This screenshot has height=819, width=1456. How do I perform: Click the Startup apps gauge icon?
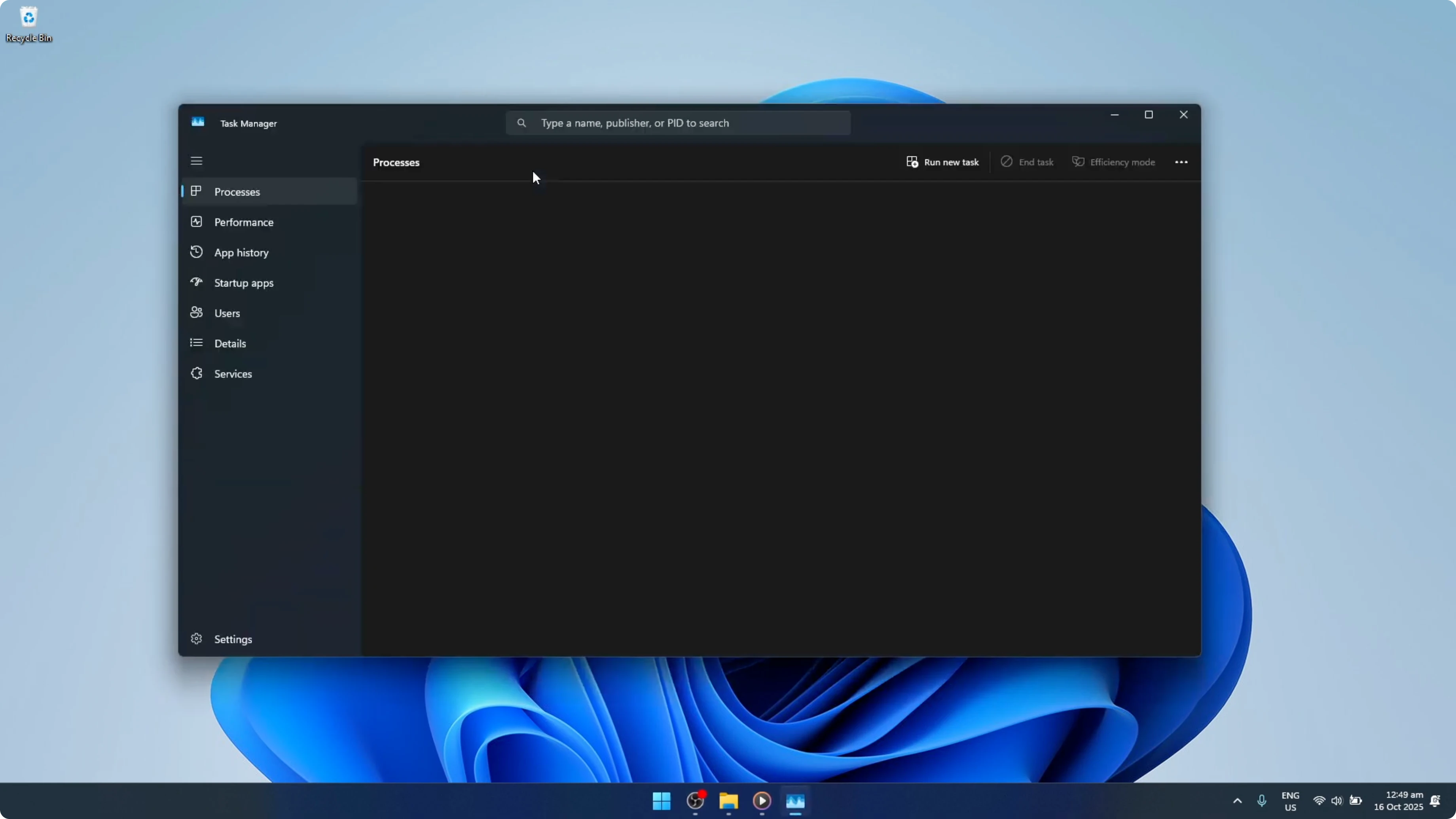[x=196, y=282]
